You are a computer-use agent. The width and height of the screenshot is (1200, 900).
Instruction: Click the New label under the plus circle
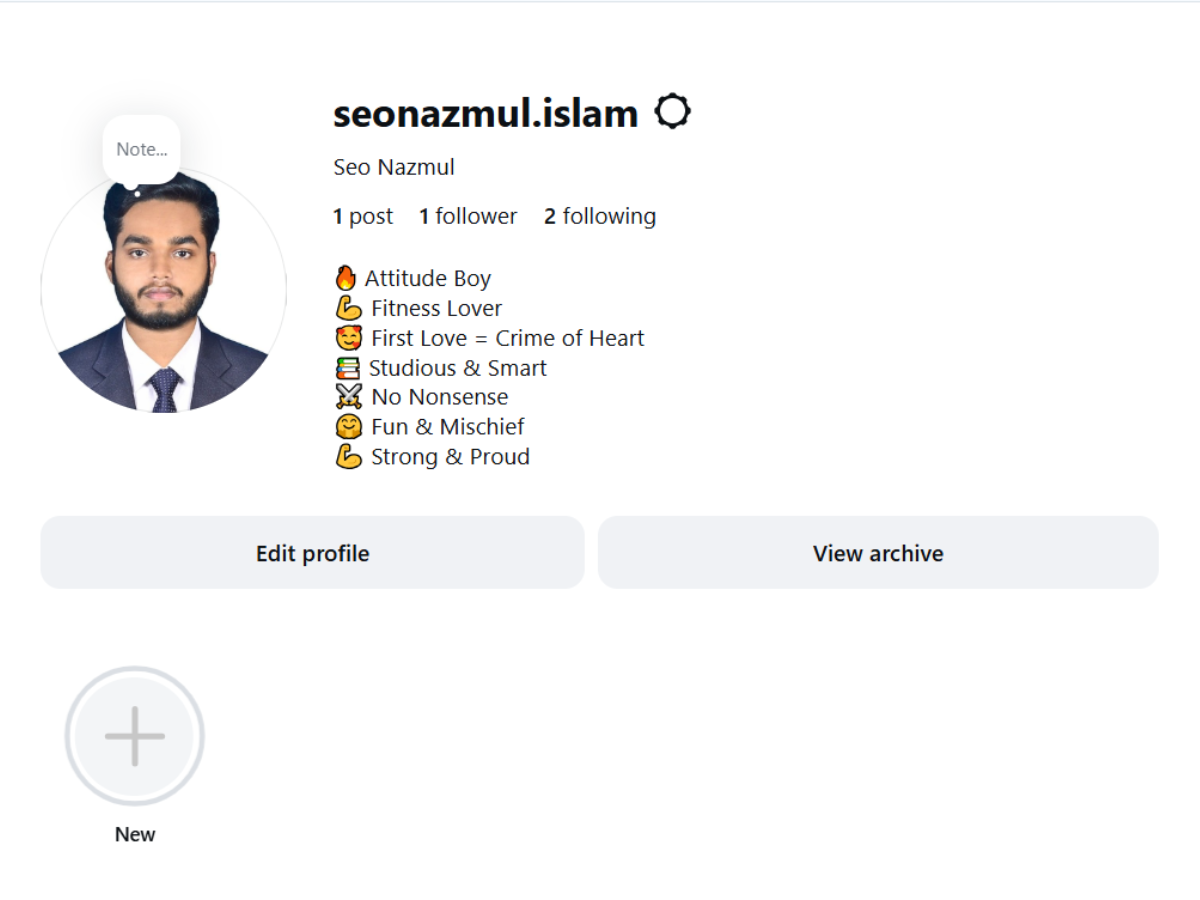coord(134,833)
